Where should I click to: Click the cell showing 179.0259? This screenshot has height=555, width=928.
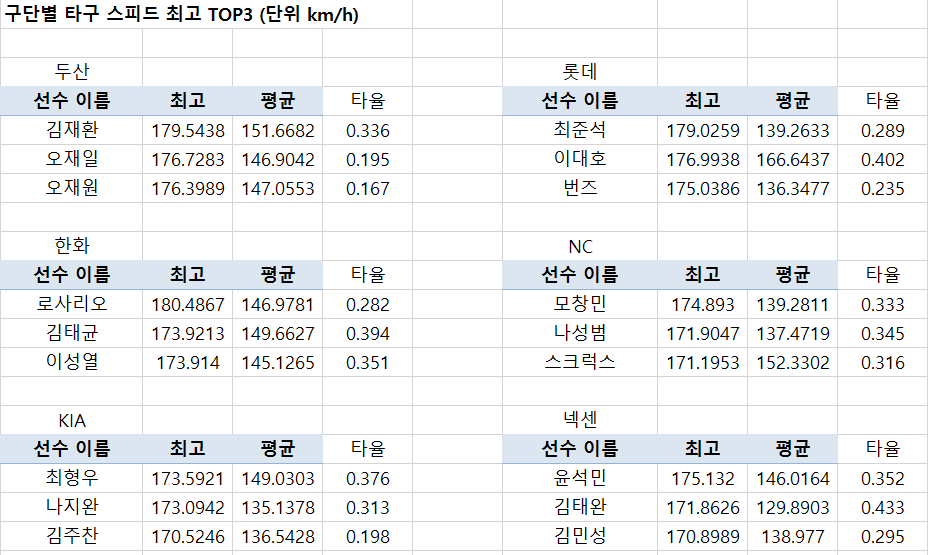pos(703,130)
